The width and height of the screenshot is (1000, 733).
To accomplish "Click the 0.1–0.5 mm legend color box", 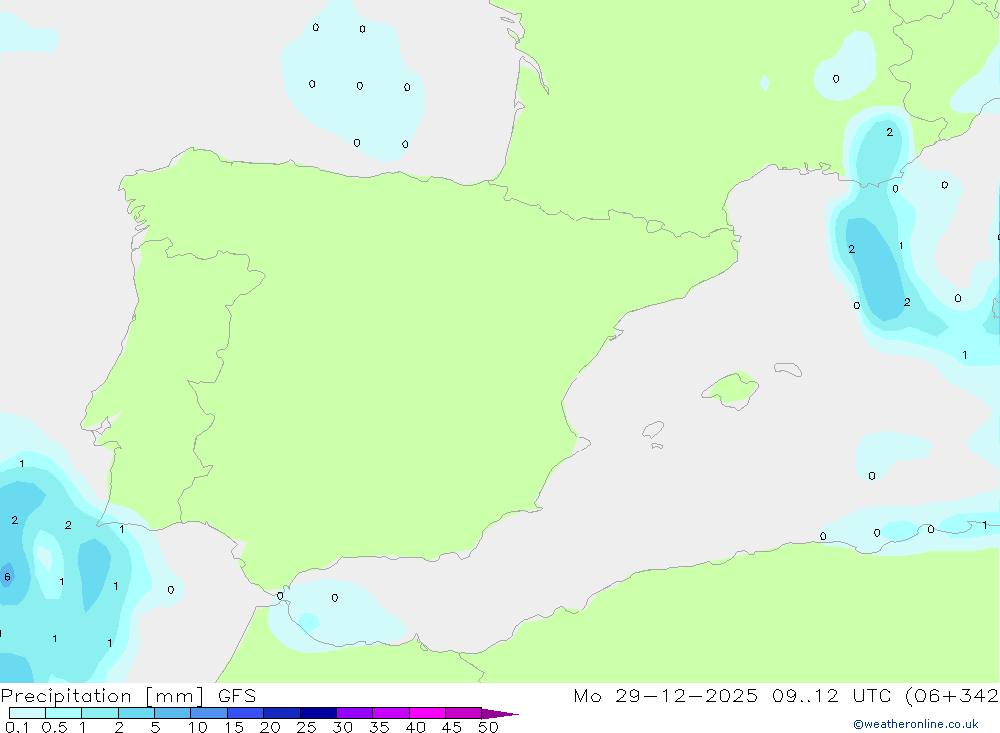I will tap(27, 713).
